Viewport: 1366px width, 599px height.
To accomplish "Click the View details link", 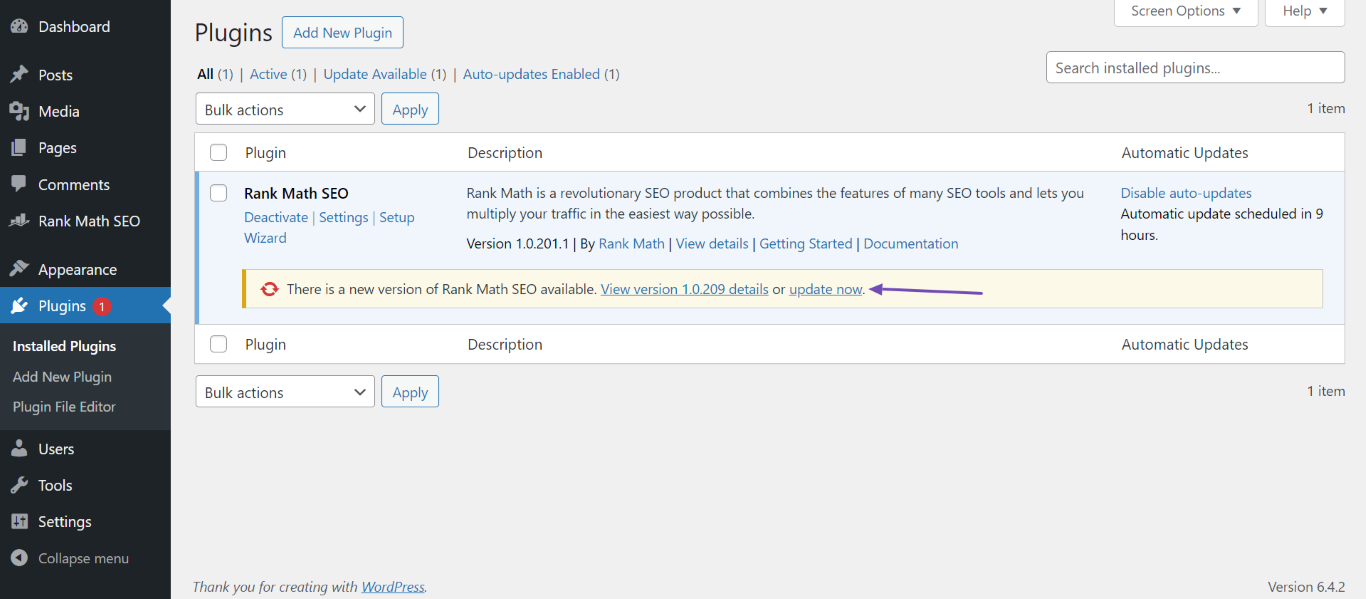I will [x=712, y=243].
